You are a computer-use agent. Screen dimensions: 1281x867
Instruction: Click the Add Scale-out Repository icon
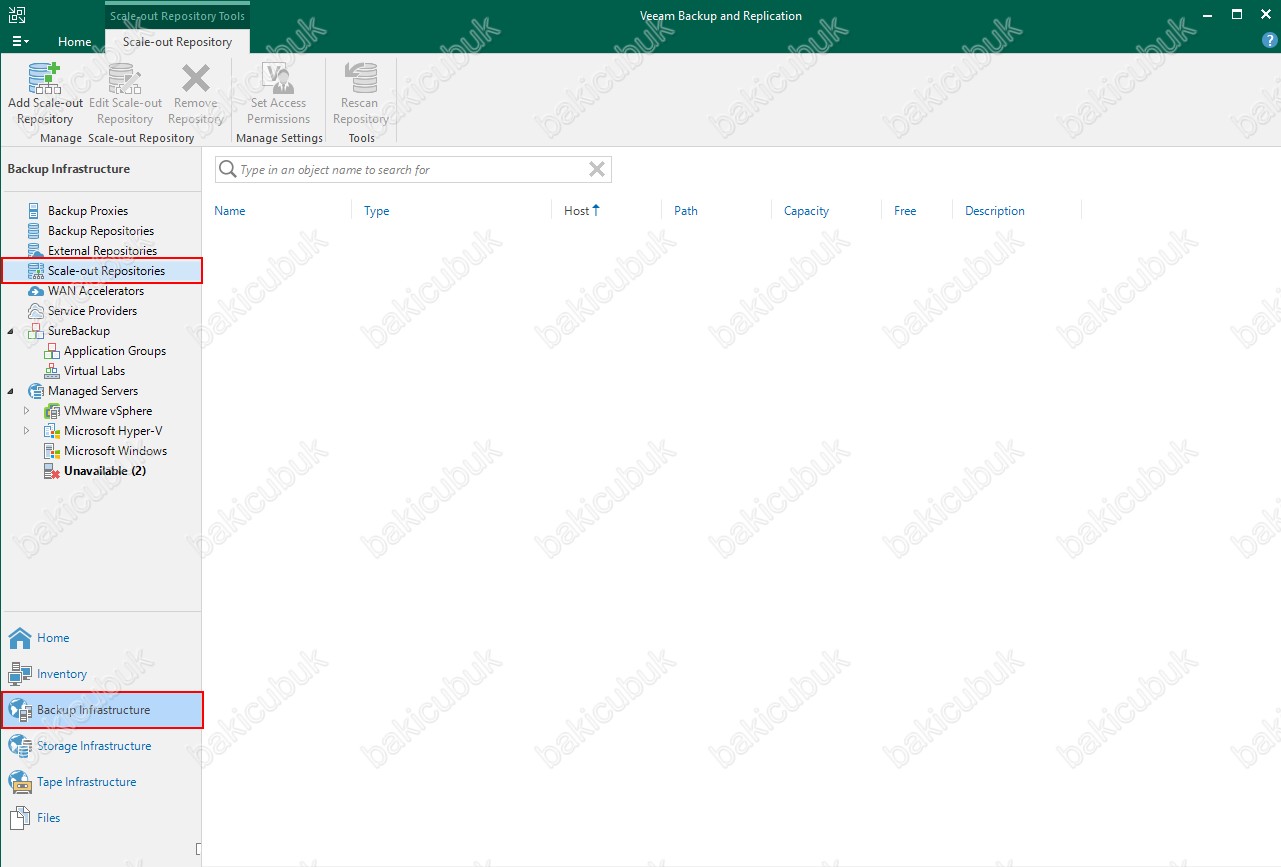point(45,78)
